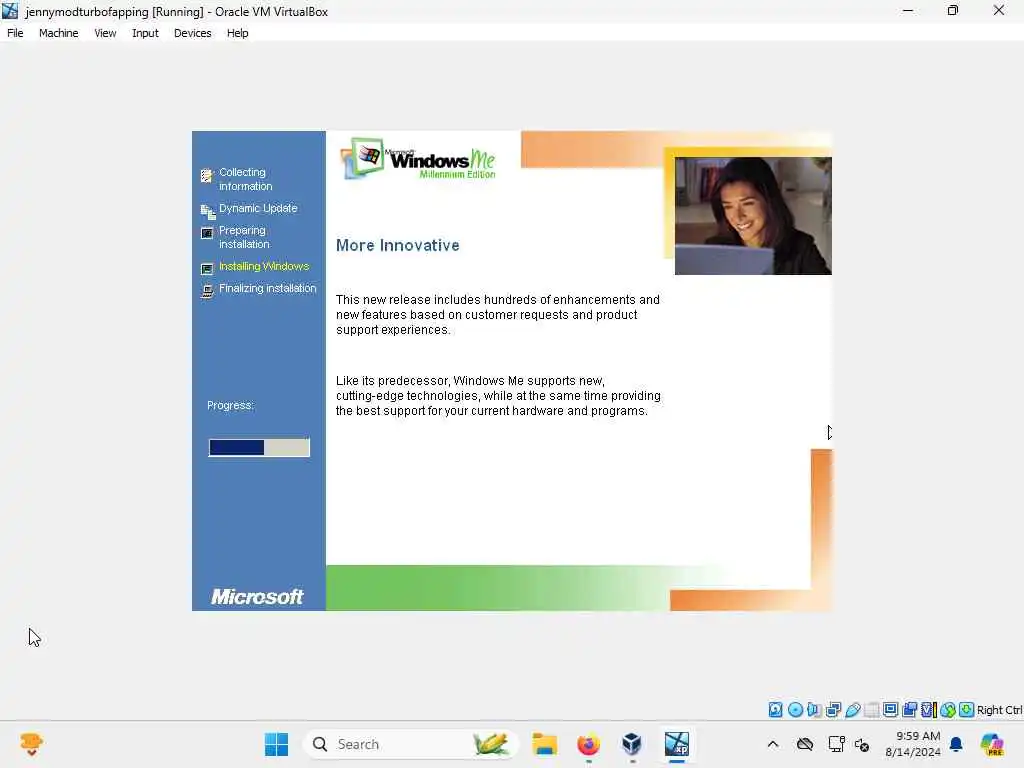Minimize the VirtualBox window
This screenshot has height=768, width=1024.
[908, 10]
